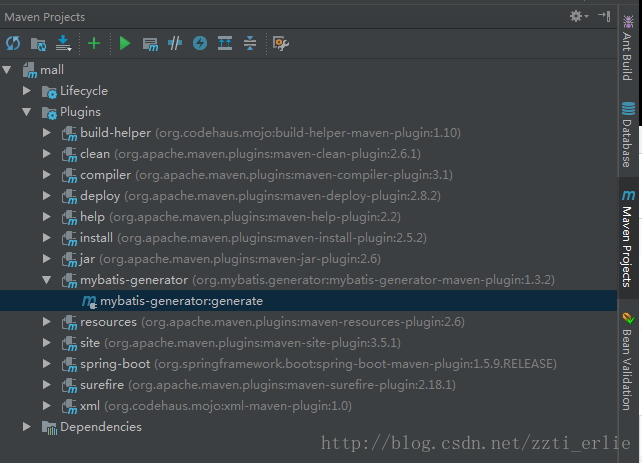Viewport: 642px width, 463px height.
Task: Expand the Dependencies tree node
Action: [28, 427]
